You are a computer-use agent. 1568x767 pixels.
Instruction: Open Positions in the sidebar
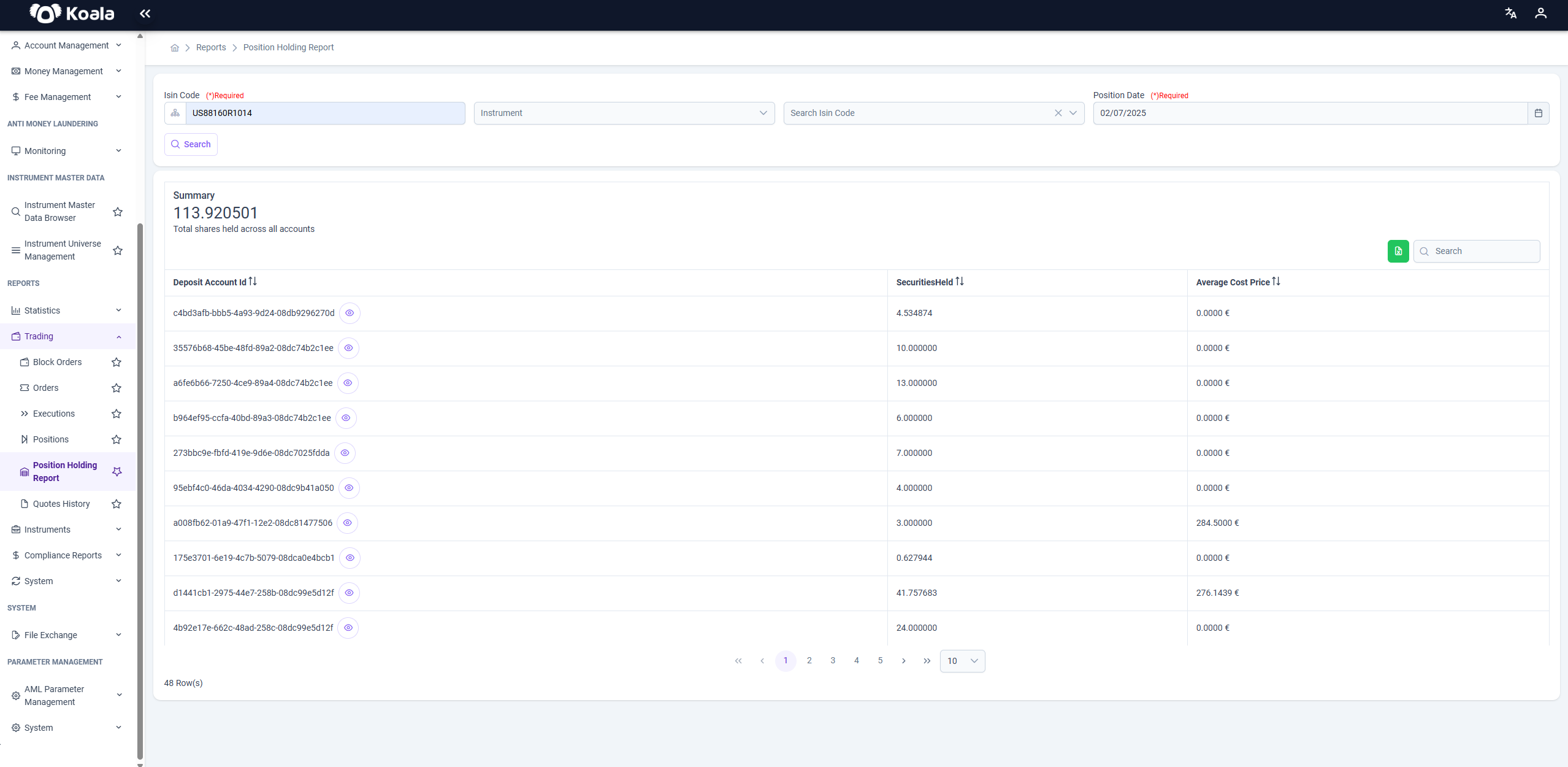(x=50, y=440)
